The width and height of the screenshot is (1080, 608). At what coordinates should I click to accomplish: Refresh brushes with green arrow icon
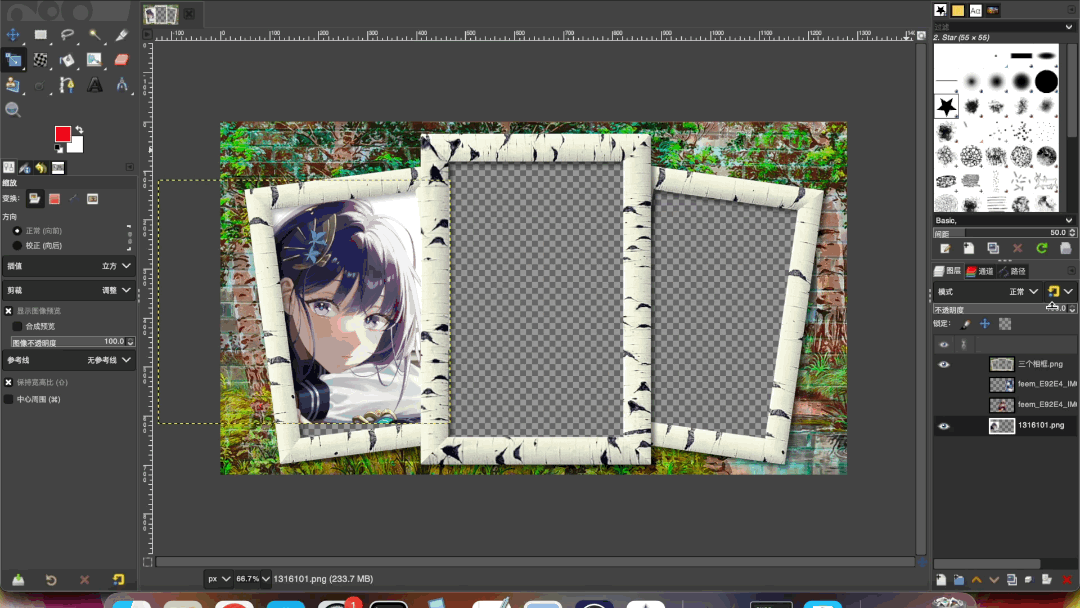tap(1041, 249)
